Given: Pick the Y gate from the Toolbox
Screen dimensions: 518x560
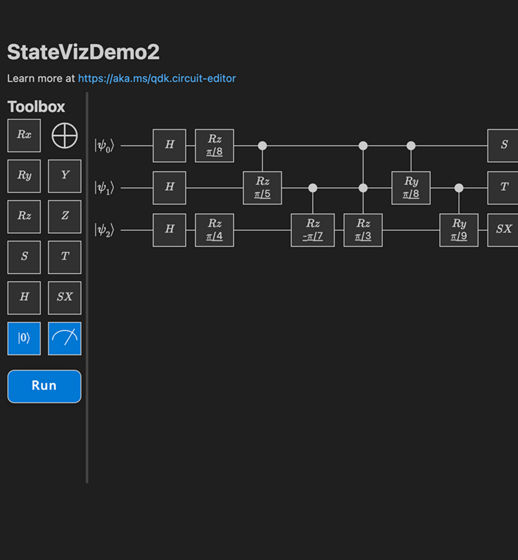Looking at the screenshot, I should coord(65,176).
